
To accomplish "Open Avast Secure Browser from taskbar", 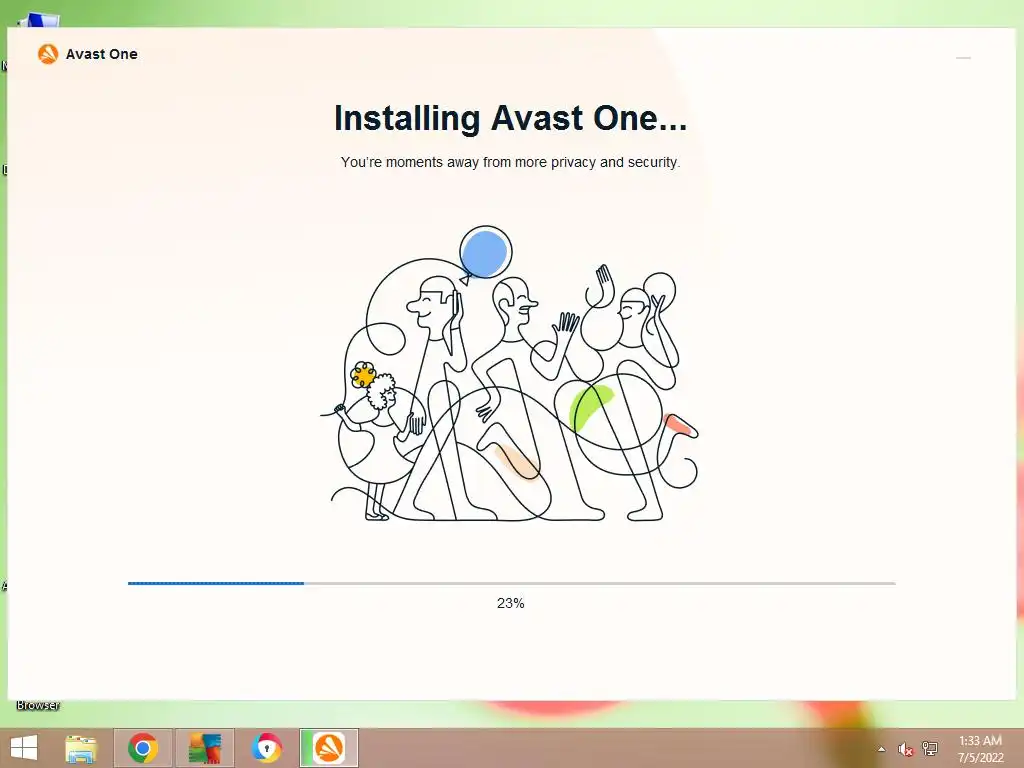I will pos(267,748).
